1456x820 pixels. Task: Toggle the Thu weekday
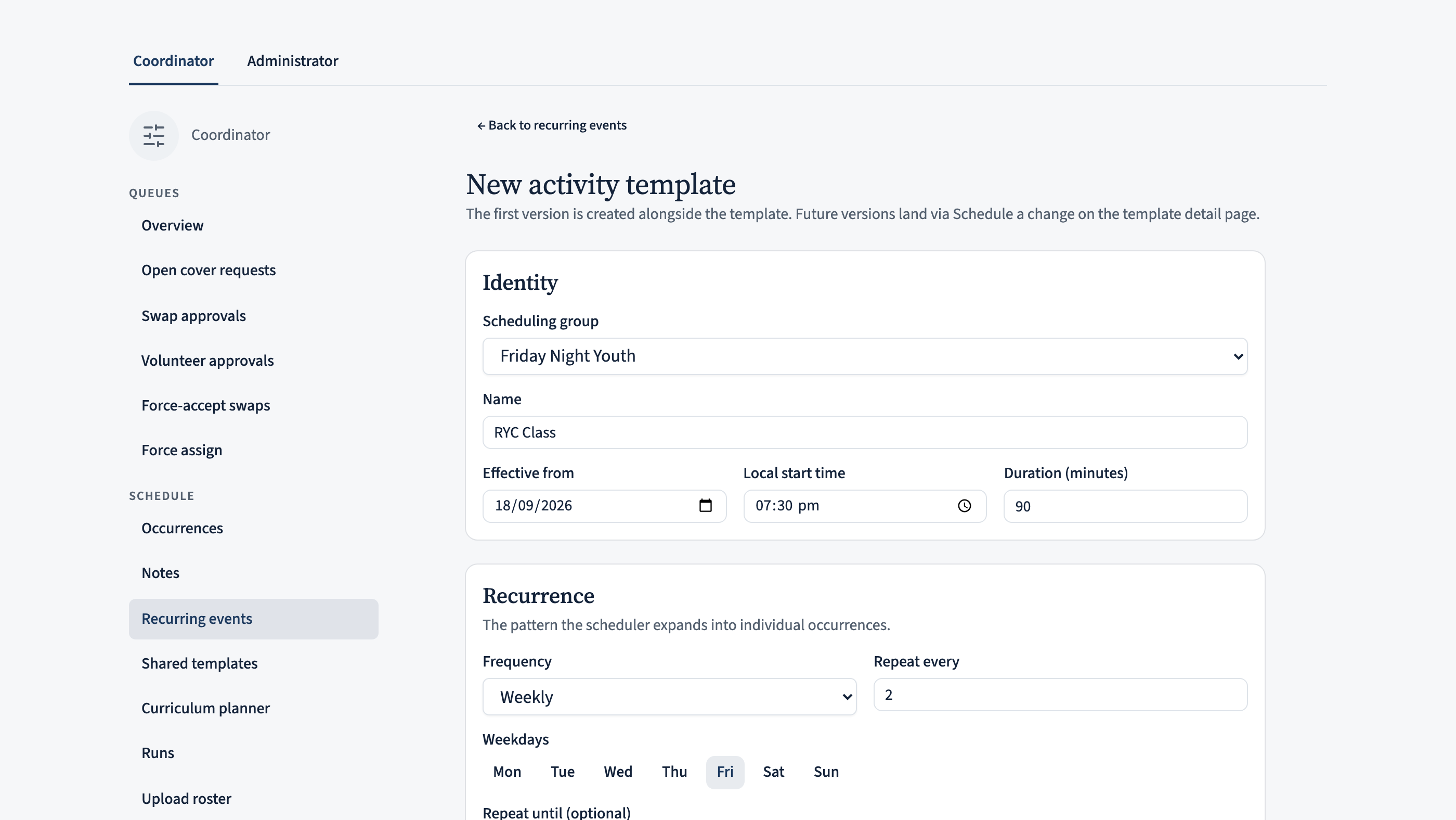[x=674, y=772]
